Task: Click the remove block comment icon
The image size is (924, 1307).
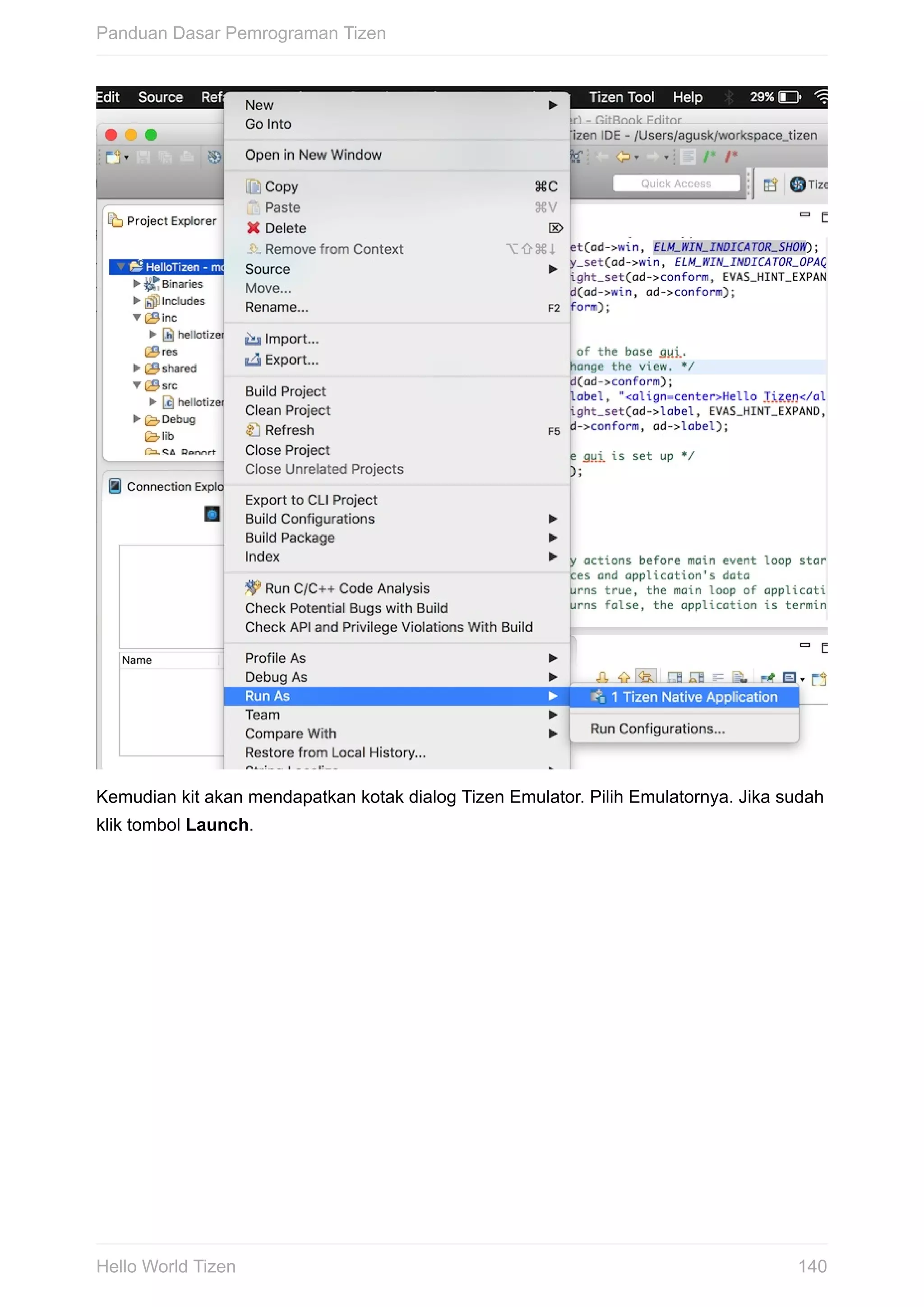Action: [x=731, y=156]
